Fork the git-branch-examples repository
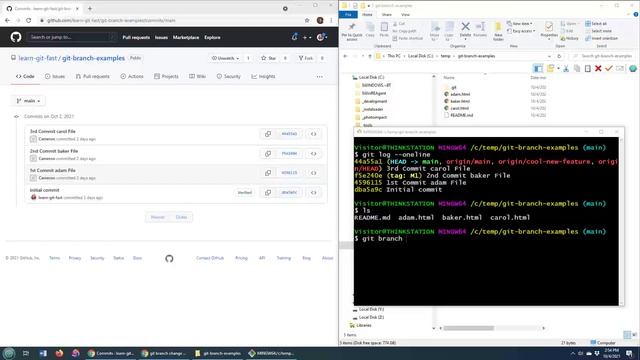The width and height of the screenshot is (640, 360). point(306,58)
